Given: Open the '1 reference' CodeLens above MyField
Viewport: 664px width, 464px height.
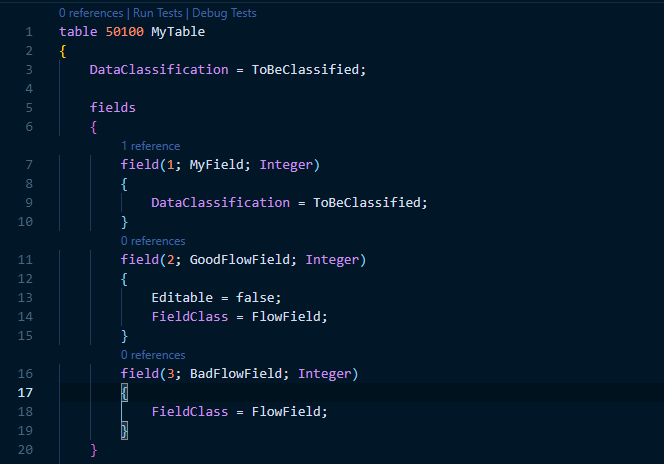Looking at the screenshot, I should tap(150, 146).
